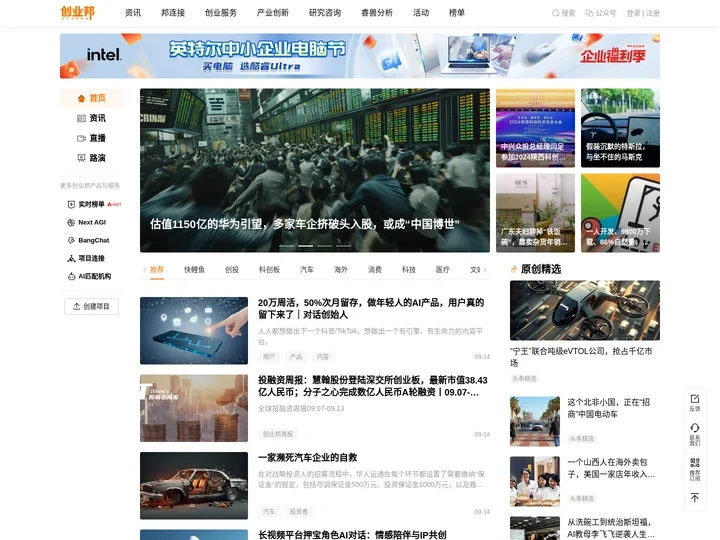Image resolution: width=720 pixels, height=540 pixels.
Task: Open the 推荐订阅 QR code icon
Action: coord(695,462)
